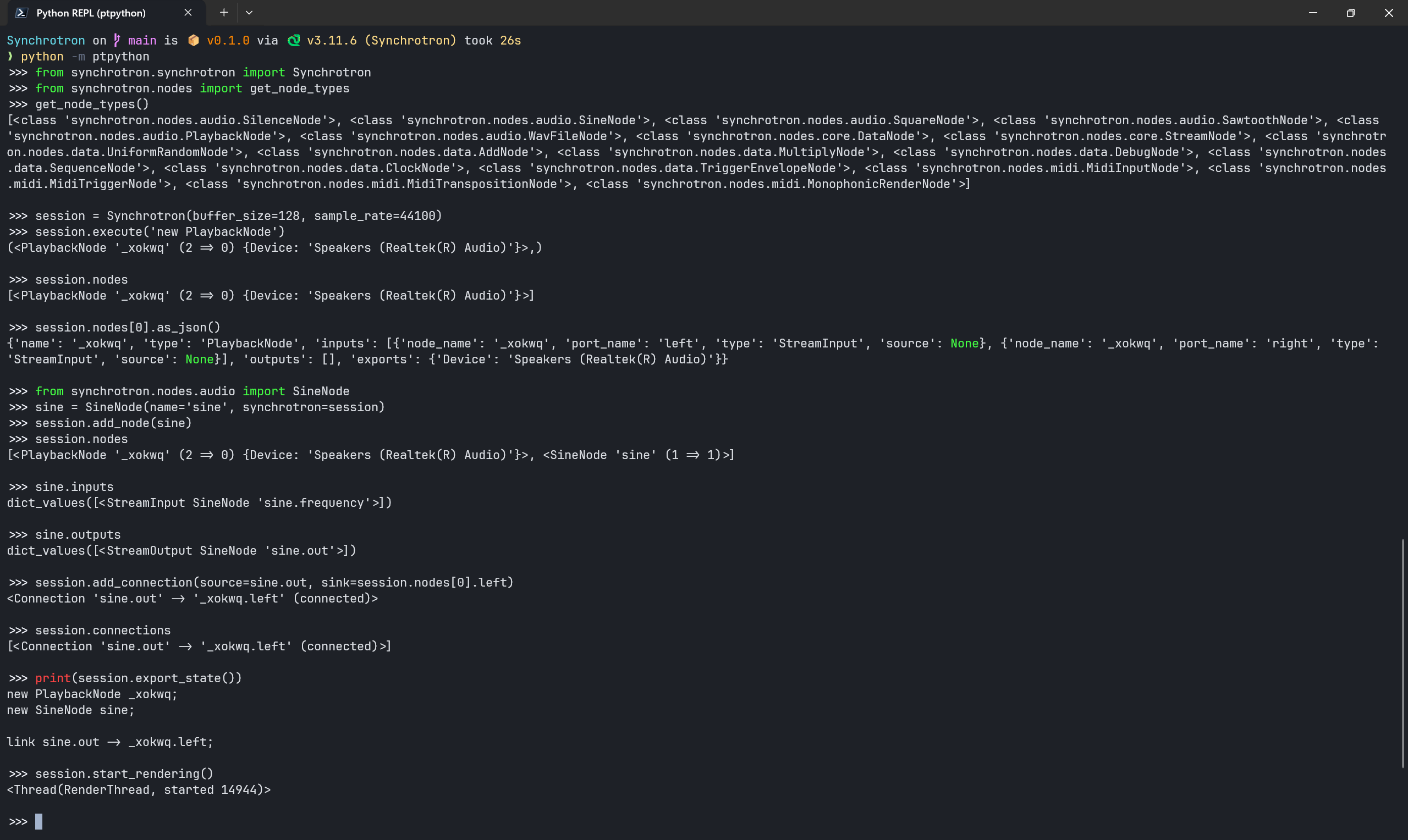Viewport: 1408px width, 840px height.
Task: Close the terminal window
Action: pos(1389,13)
